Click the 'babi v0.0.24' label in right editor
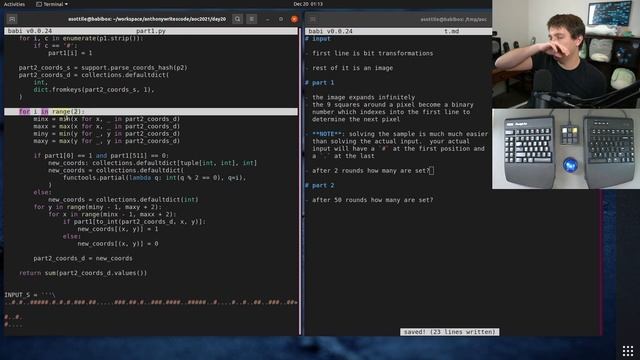The image size is (640, 360). coord(331,31)
